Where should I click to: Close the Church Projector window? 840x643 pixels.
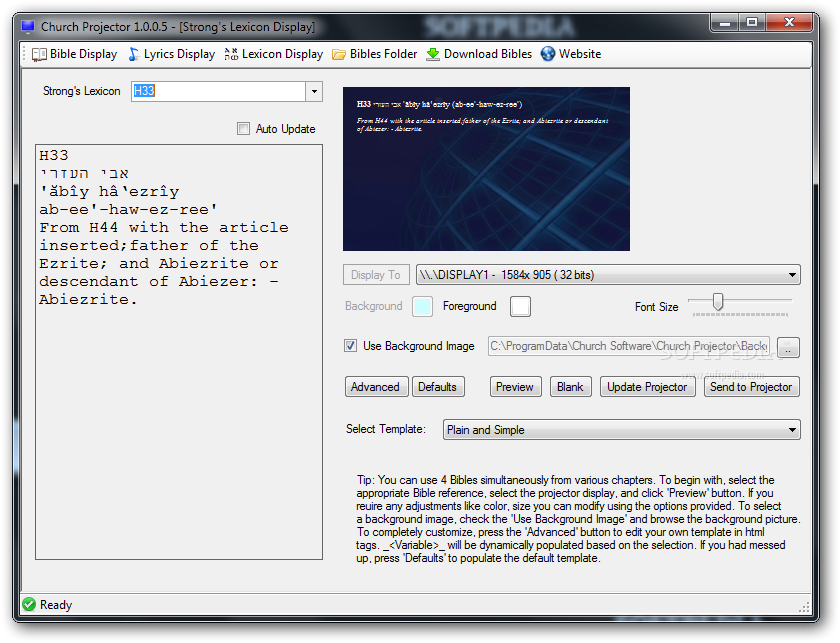[789, 23]
